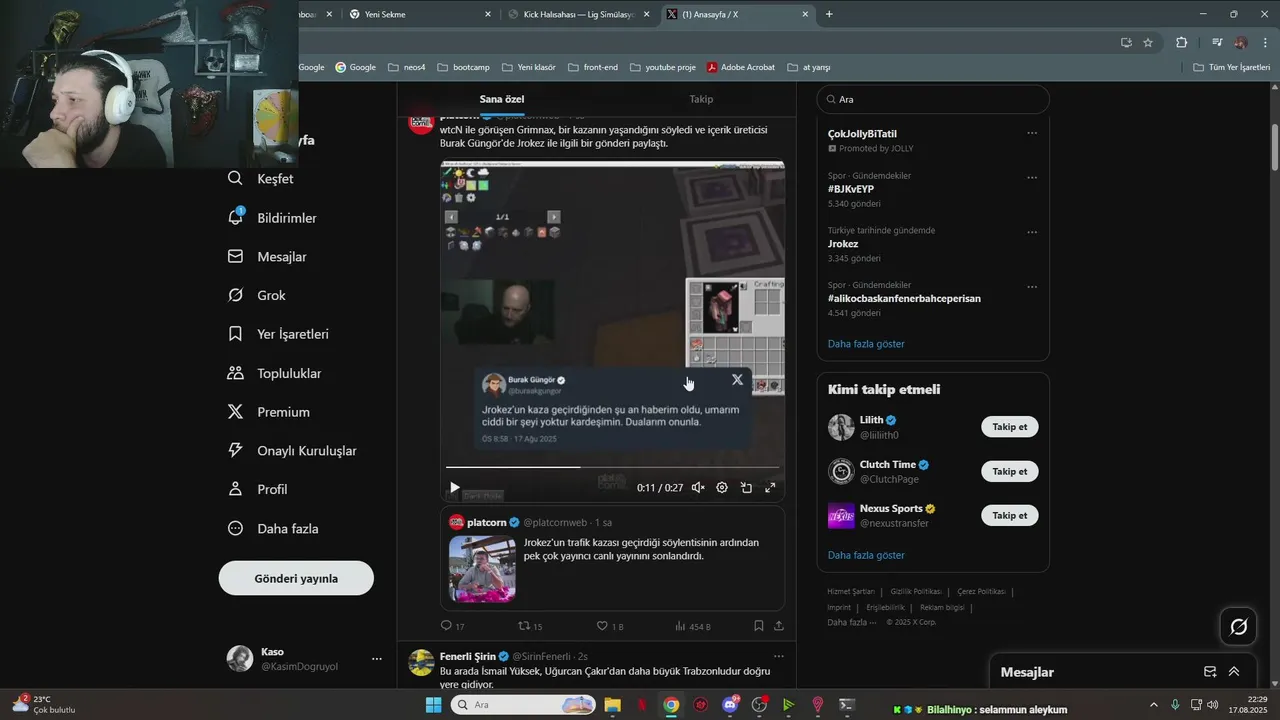The width and height of the screenshot is (1280, 720).
Task: Open Gizlilik Politikası footer link
Action: tap(915, 591)
